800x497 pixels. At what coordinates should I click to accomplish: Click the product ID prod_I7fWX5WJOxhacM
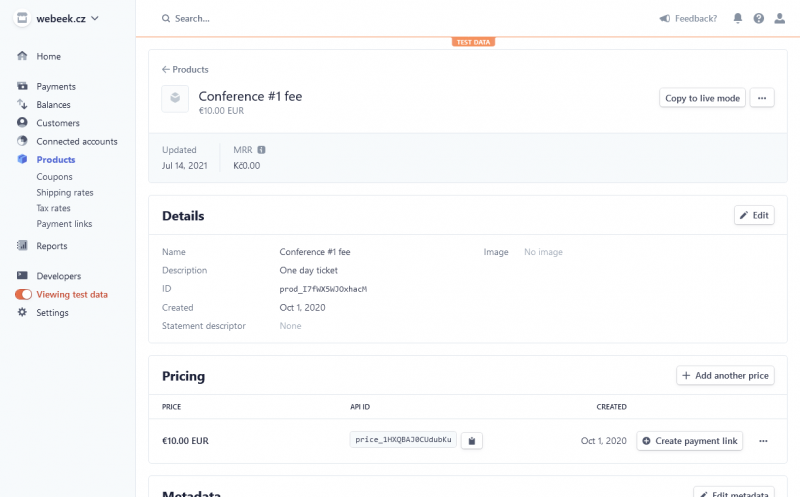pos(323,289)
